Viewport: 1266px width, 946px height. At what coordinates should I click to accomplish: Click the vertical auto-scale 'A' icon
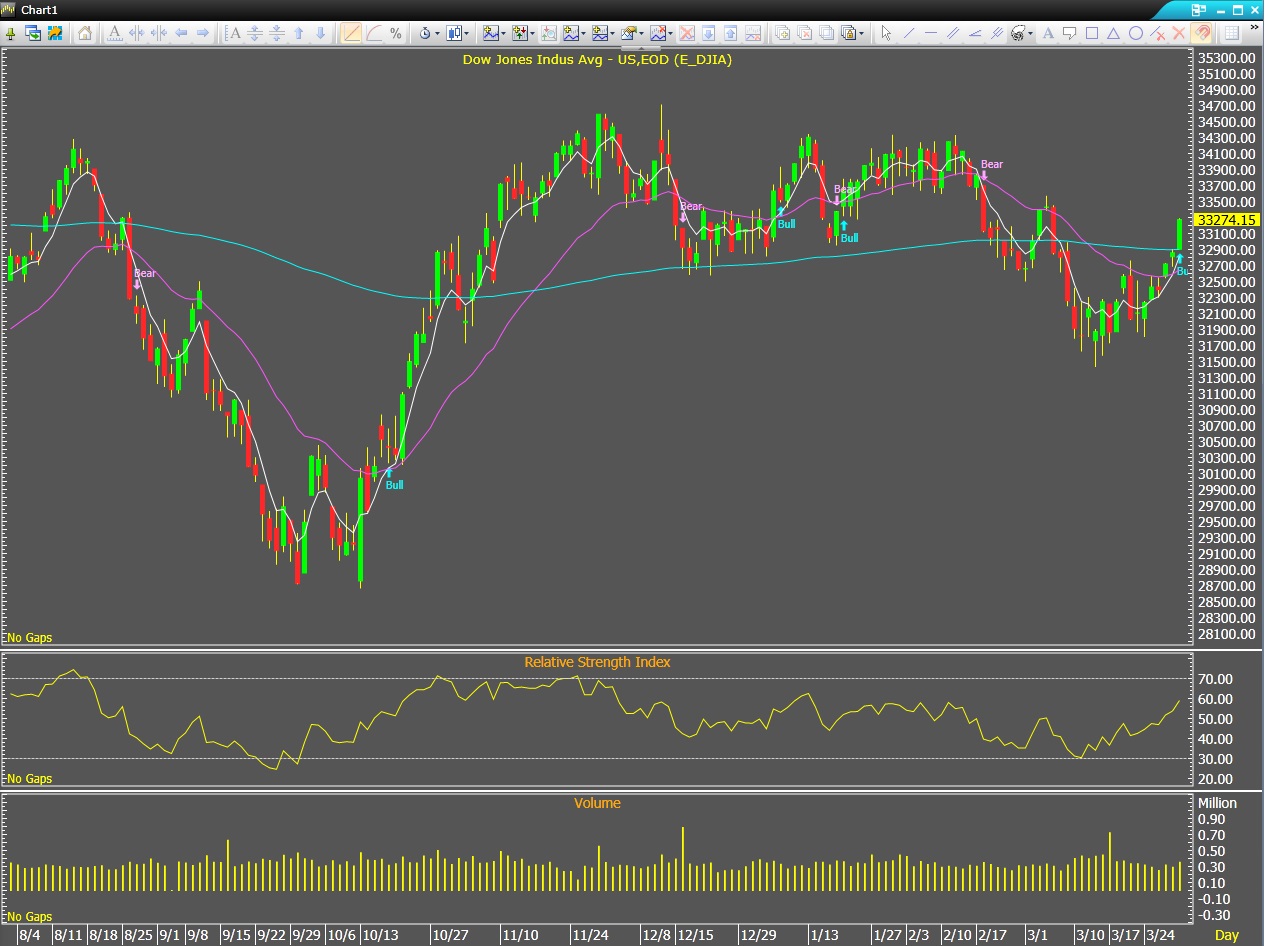click(233, 33)
